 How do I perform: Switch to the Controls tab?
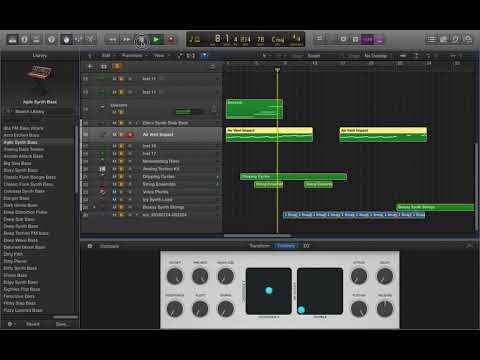(286, 246)
